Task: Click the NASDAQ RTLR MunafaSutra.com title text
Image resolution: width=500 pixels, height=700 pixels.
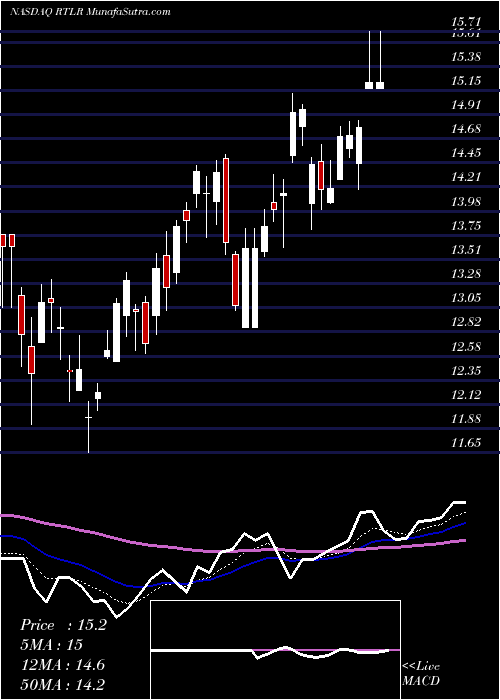Action: tap(90, 12)
